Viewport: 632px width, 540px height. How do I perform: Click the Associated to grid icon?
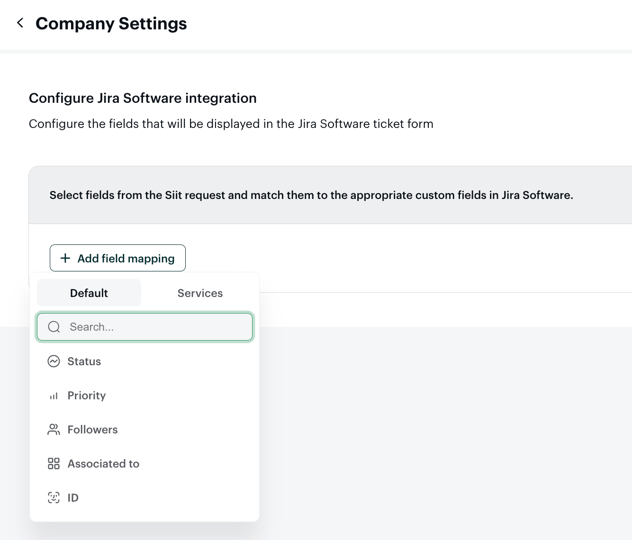pos(54,464)
